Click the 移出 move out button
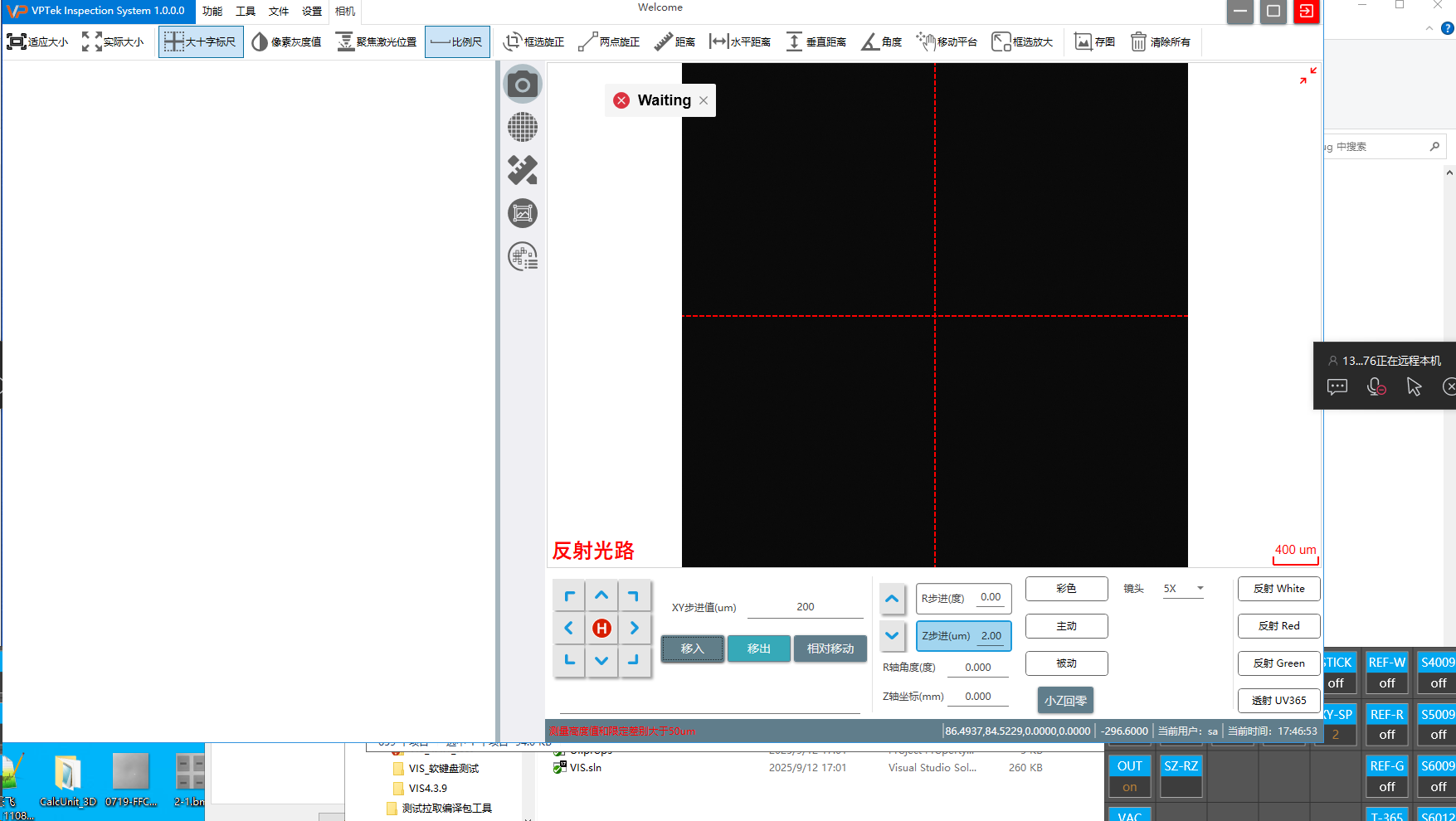The width and height of the screenshot is (1456, 821). pyautogui.click(x=758, y=649)
